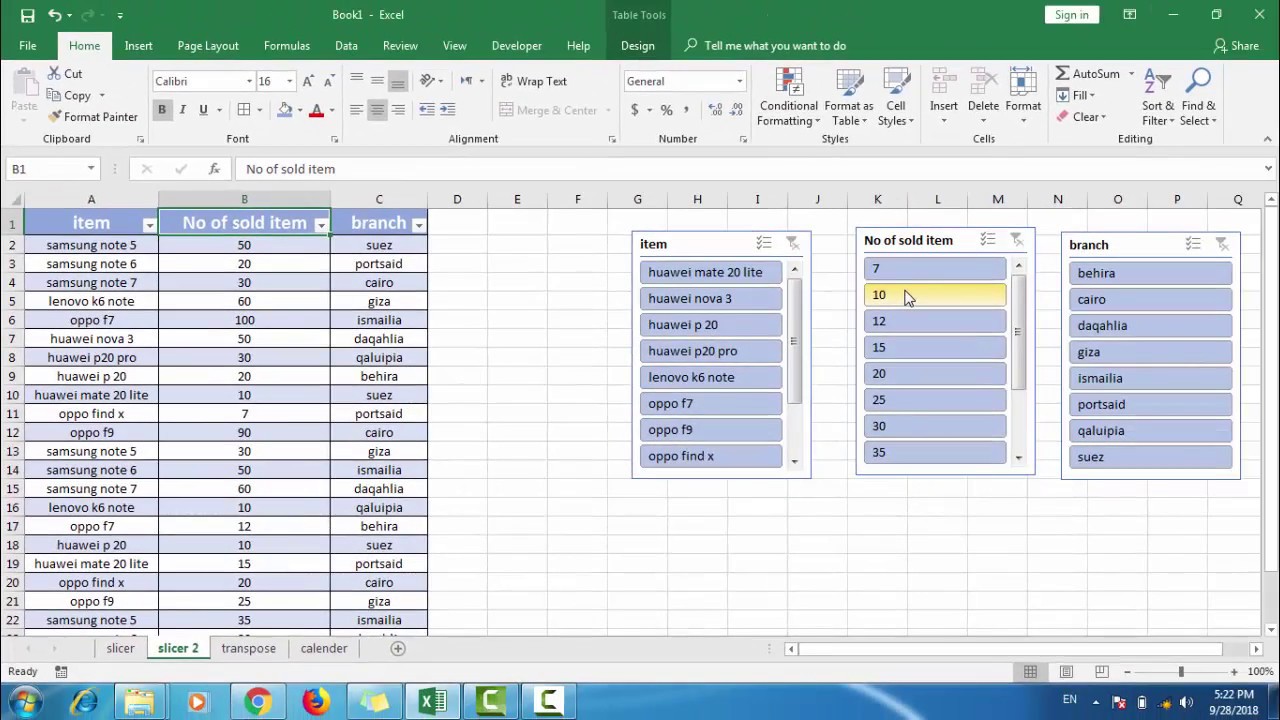Activate the Format Painter
Viewport: 1280px width, 720px height.
[92, 117]
